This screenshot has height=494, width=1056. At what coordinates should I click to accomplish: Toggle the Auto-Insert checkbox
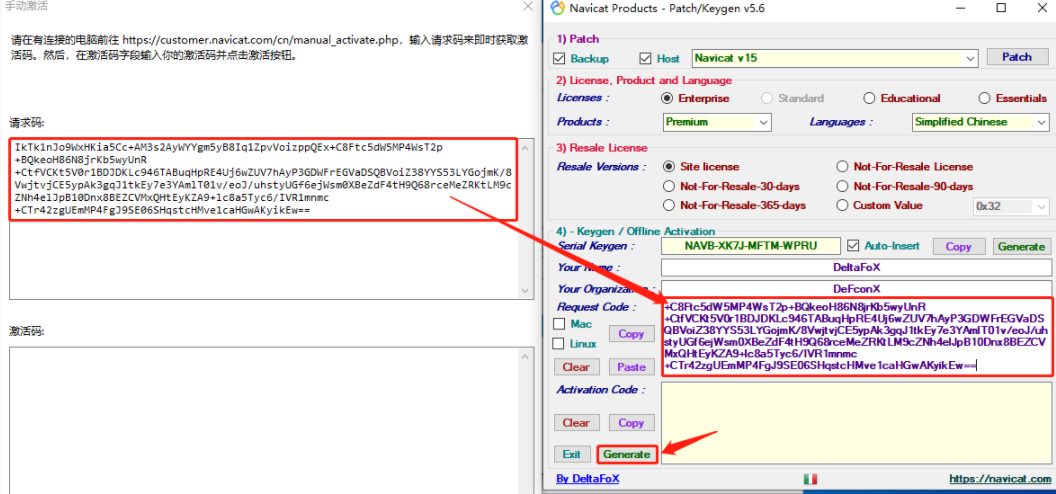point(853,246)
